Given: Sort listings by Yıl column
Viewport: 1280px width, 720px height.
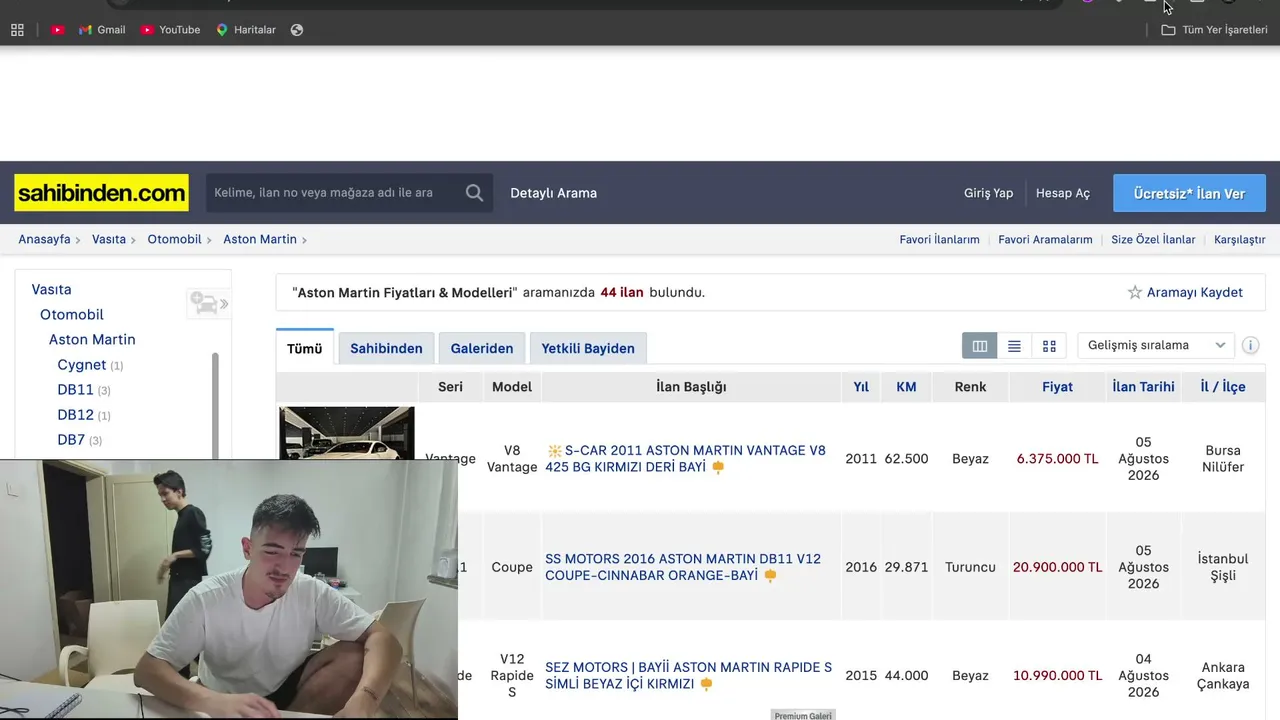Looking at the screenshot, I should click(x=861, y=387).
